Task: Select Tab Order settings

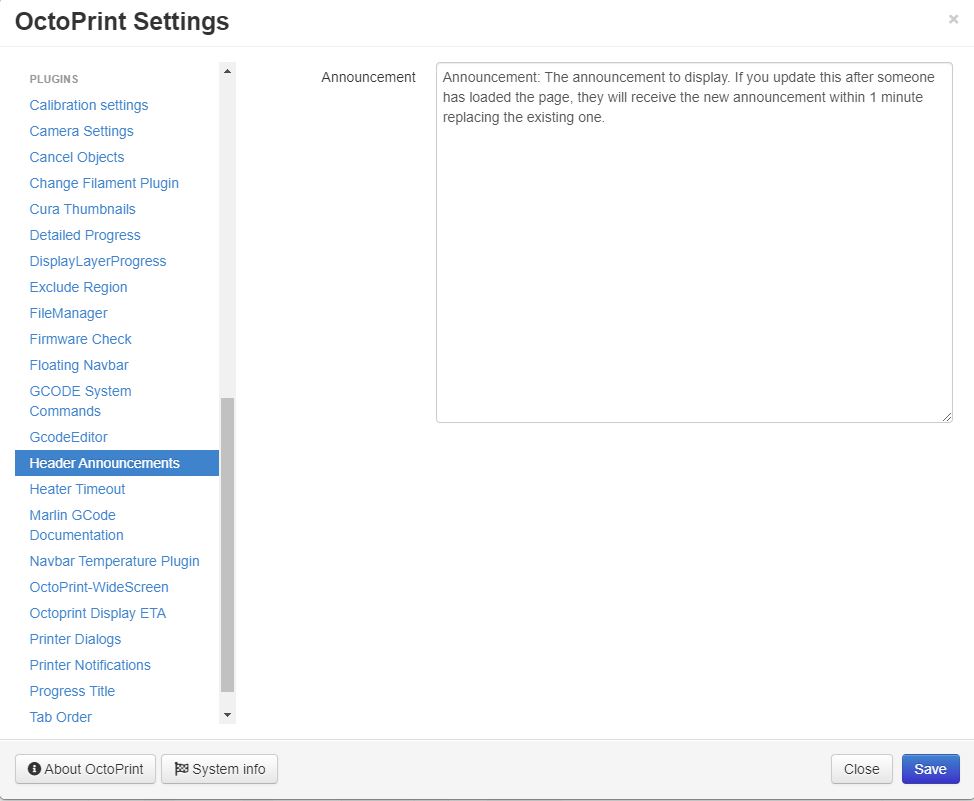Action: point(60,718)
